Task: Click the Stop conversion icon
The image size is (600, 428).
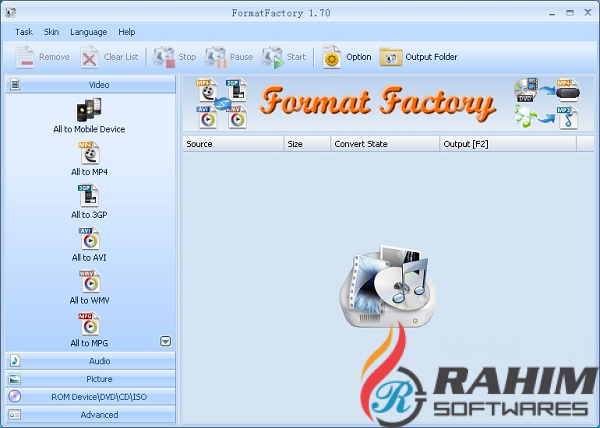Action: pos(164,57)
